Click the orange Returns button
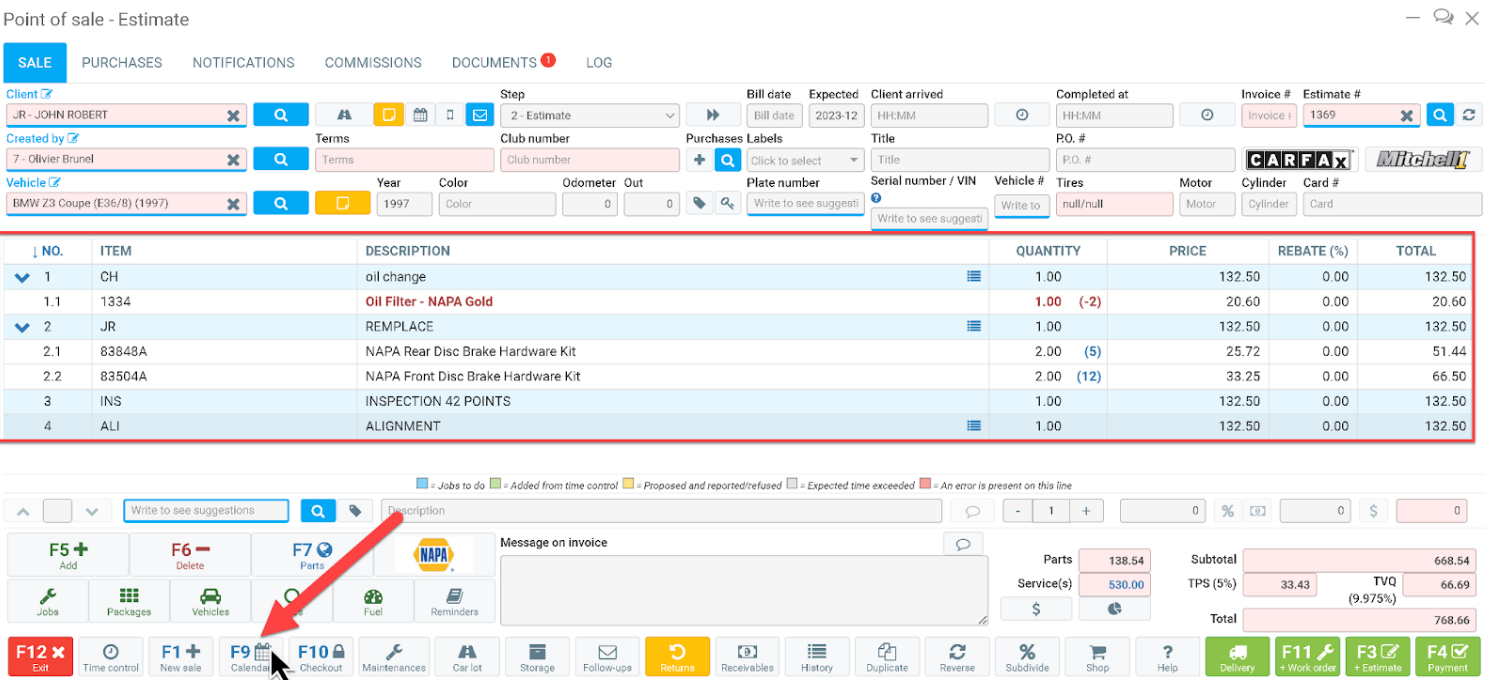The height and width of the screenshot is (680, 1495). point(677,657)
